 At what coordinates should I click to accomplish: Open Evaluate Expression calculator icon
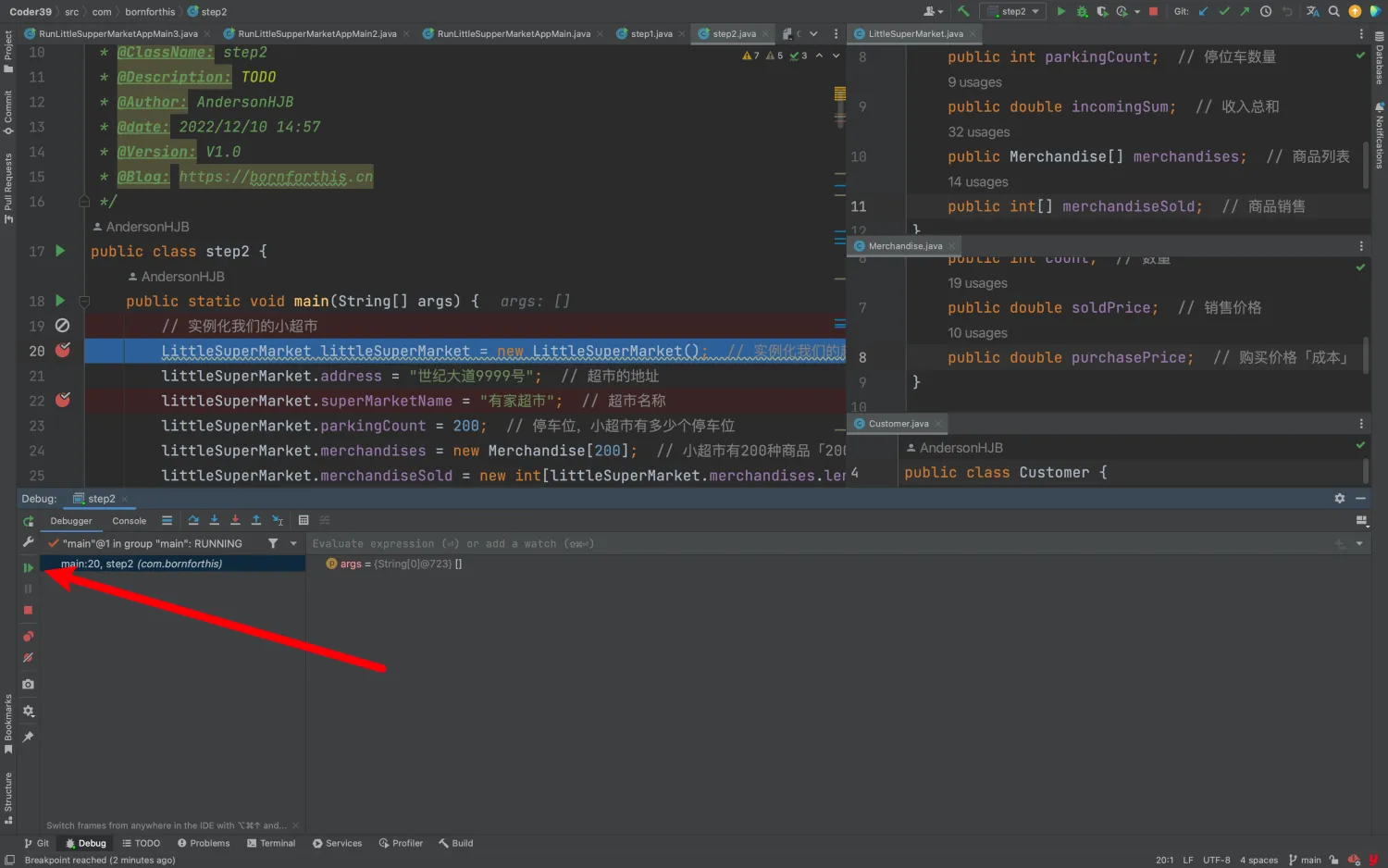point(304,521)
